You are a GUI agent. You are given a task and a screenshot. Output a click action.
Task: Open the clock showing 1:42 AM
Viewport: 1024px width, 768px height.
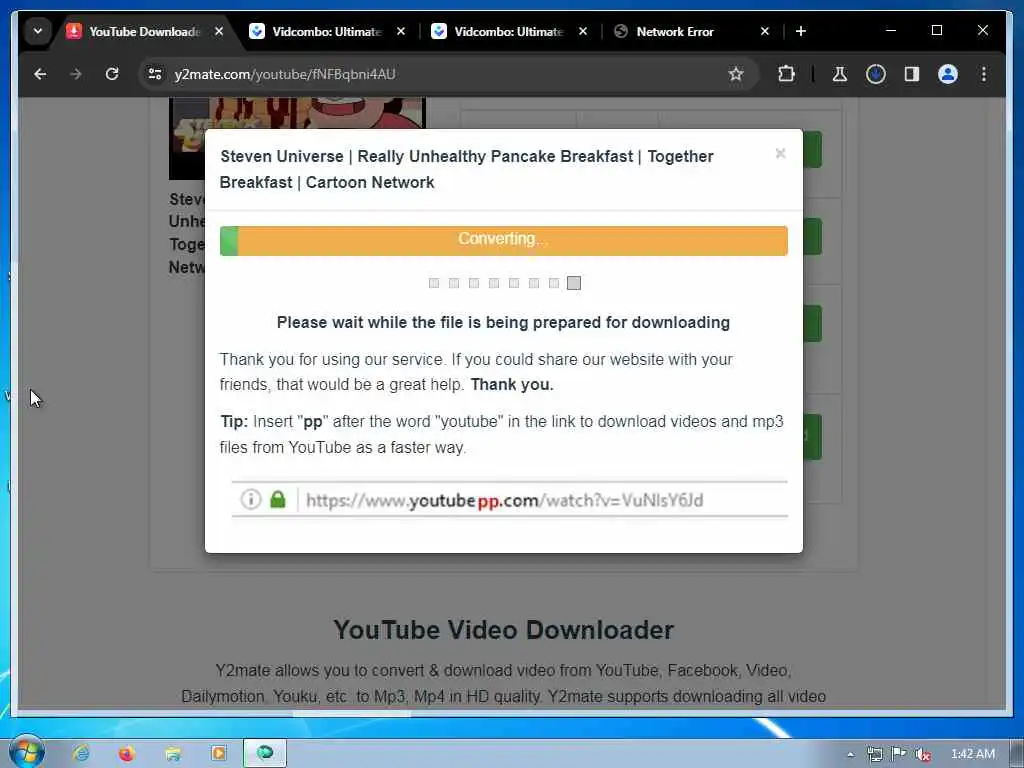(972, 754)
